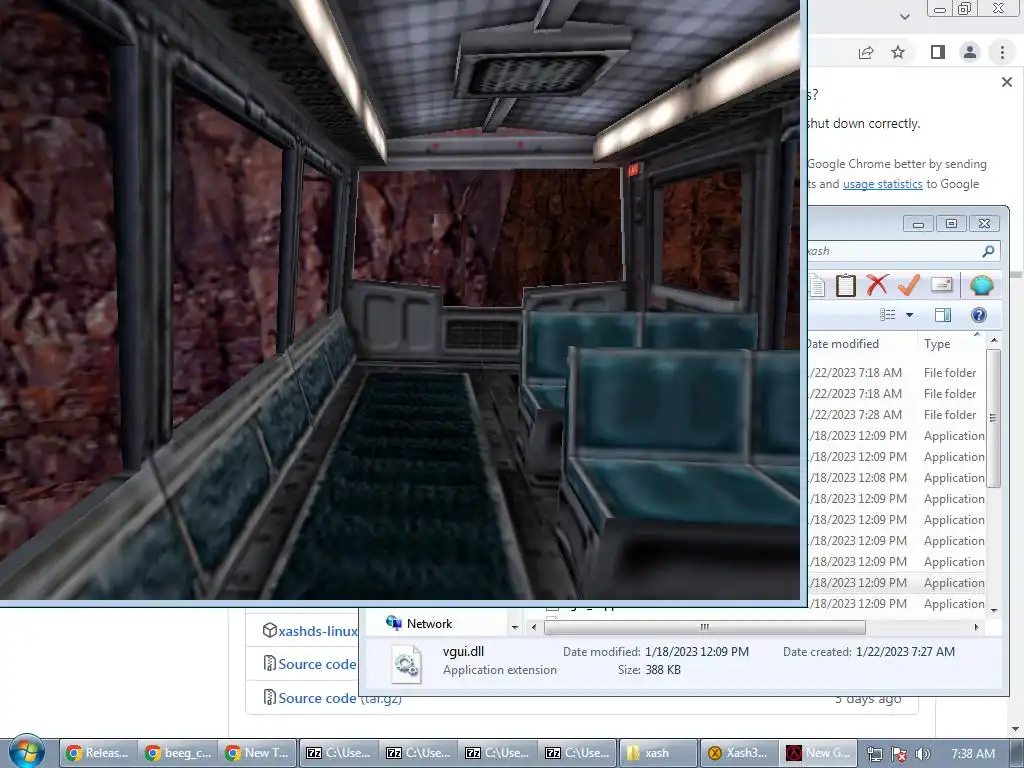The width and height of the screenshot is (1024, 768).
Task: Click the Chrome share page icon
Action: pos(866,52)
